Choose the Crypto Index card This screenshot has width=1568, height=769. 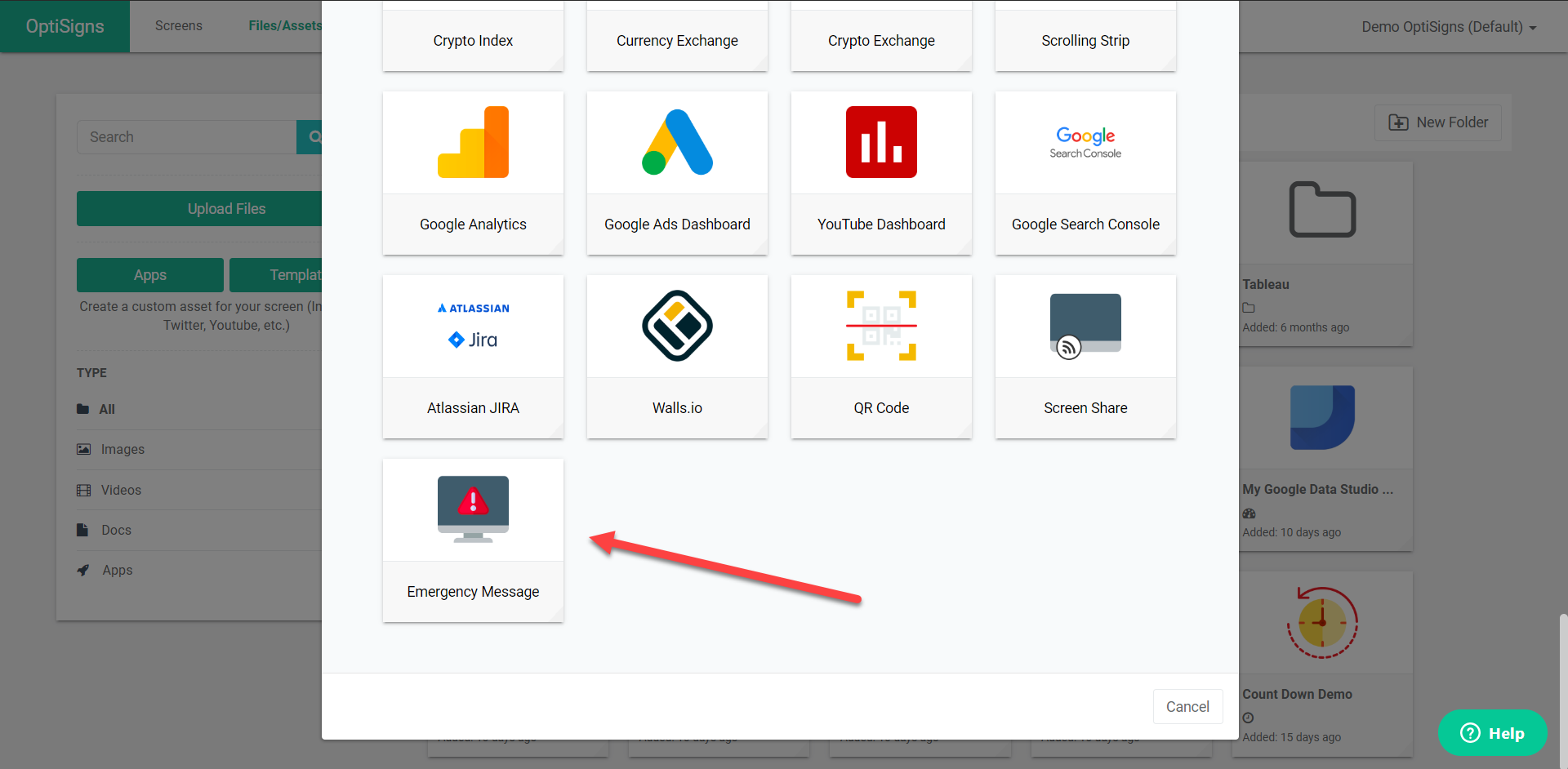473,36
